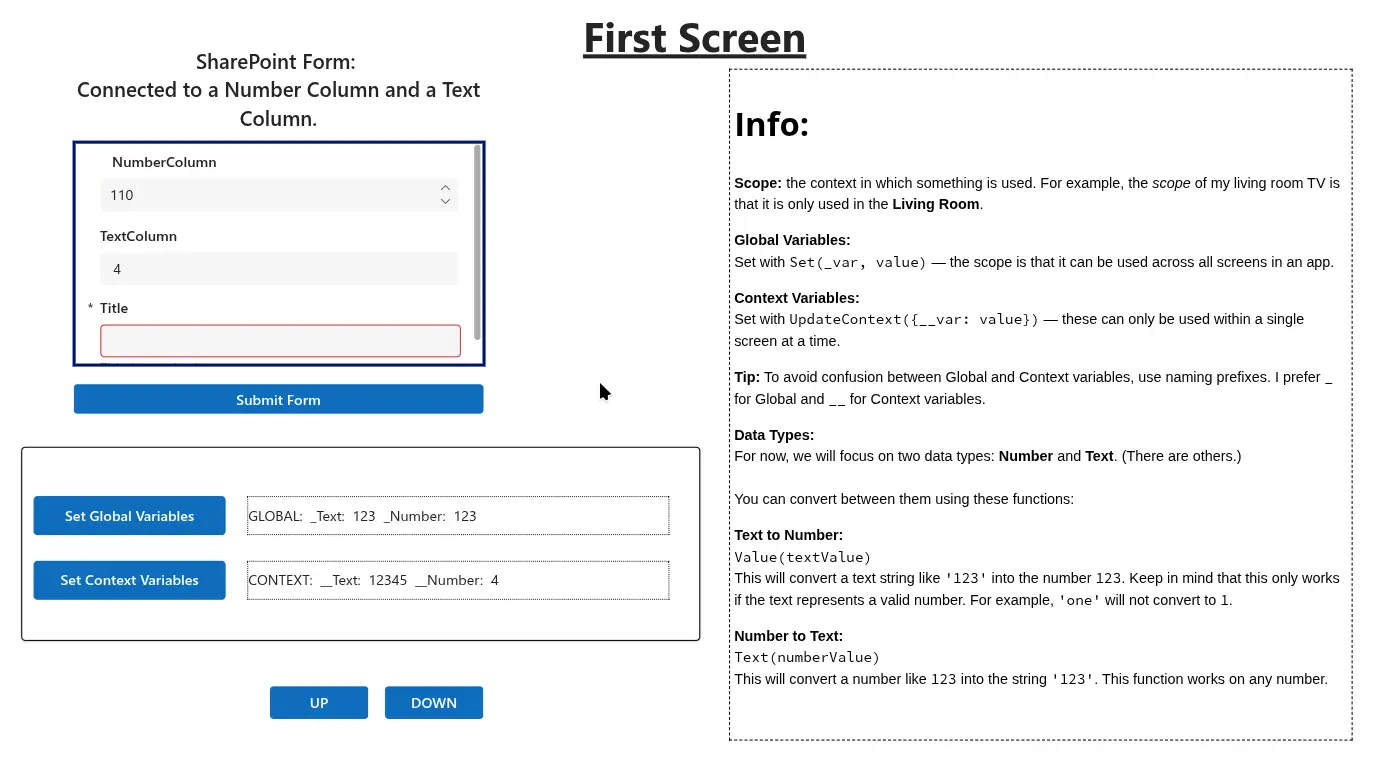Click the First Screen title
Viewport: 1378px width, 769px height.
point(694,39)
